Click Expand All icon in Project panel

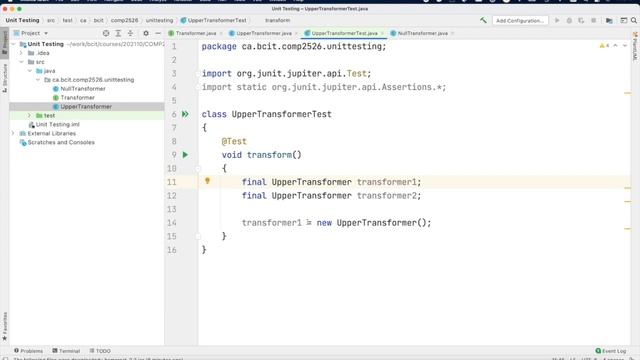click(118, 33)
